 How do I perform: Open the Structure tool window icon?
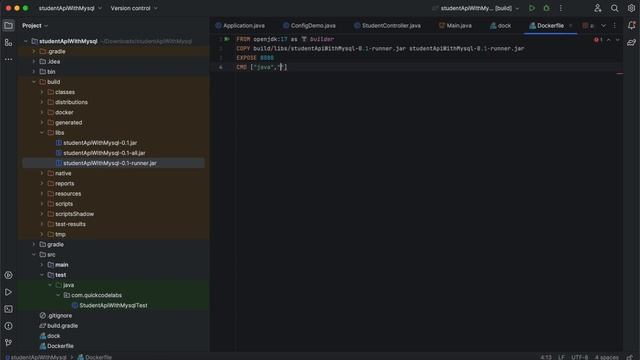point(8,42)
